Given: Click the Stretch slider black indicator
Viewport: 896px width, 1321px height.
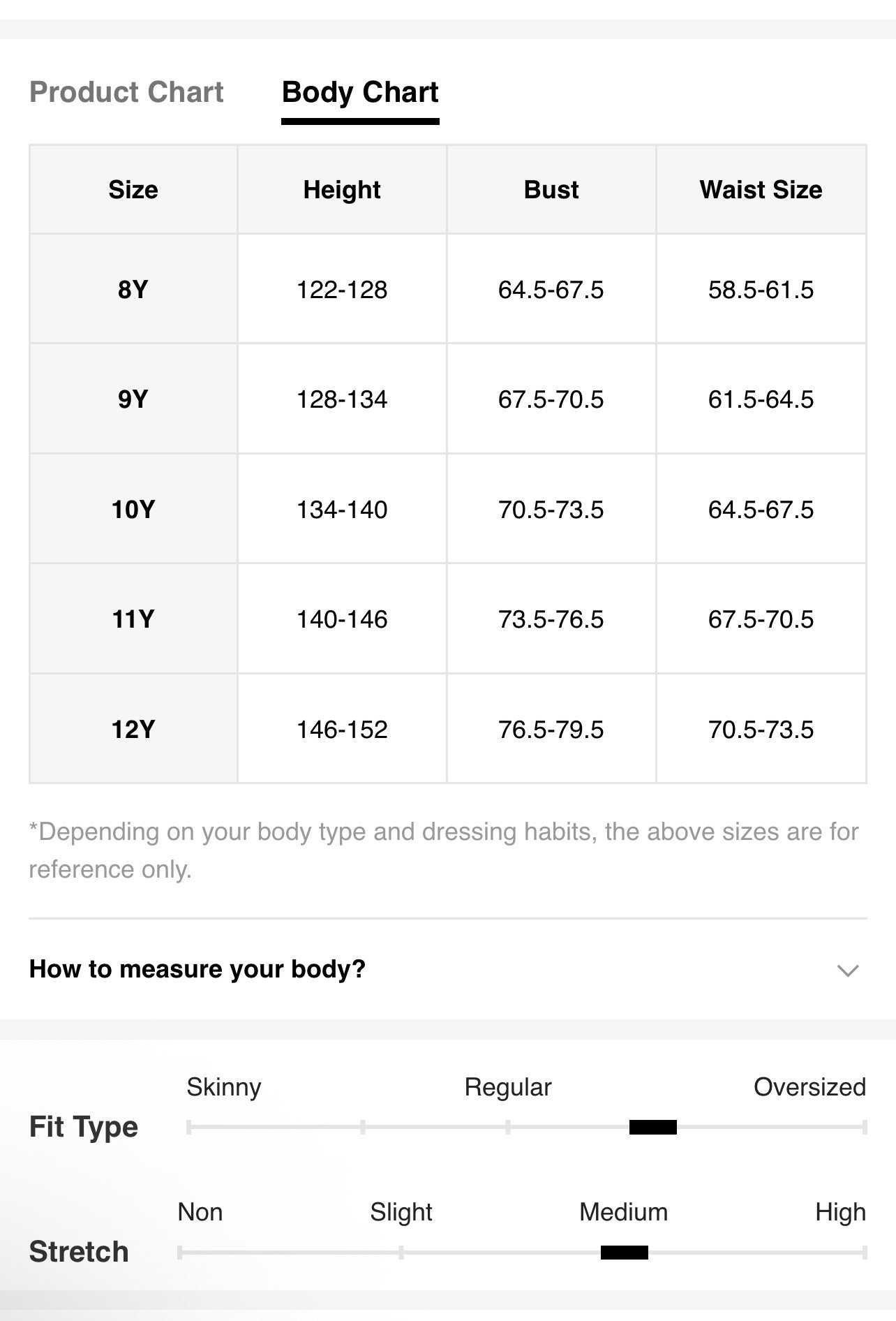Looking at the screenshot, I should click(x=625, y=1253).
